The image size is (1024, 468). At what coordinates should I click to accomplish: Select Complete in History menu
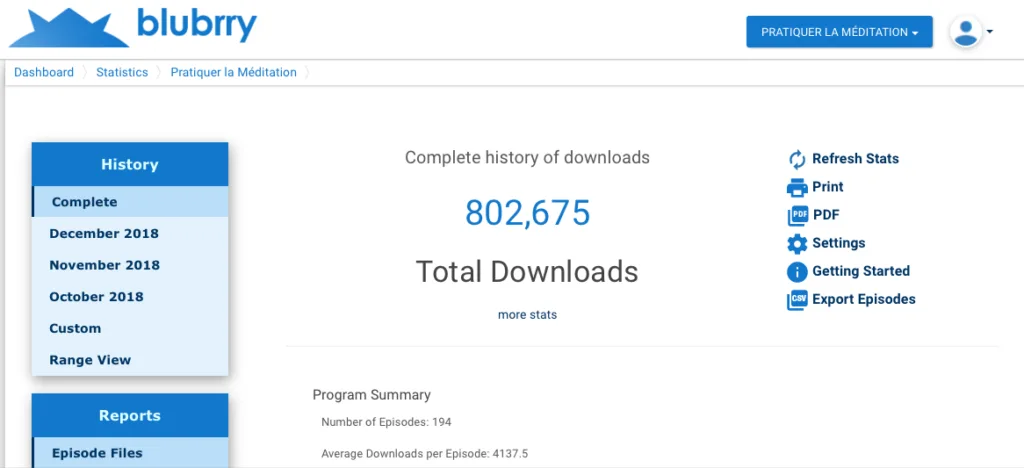(x=130, y=202)
